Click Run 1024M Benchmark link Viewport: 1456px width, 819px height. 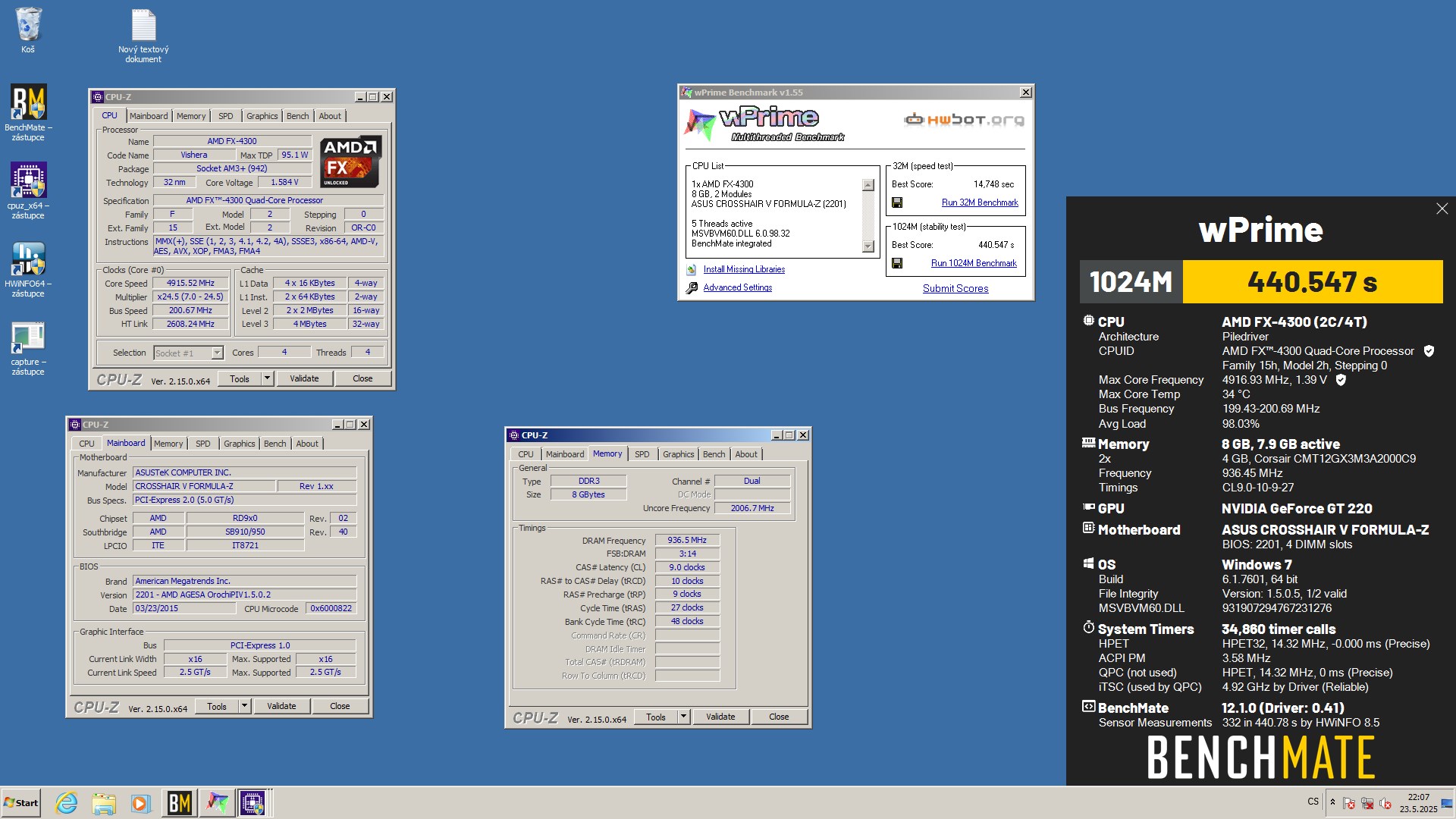coord(974,263)
